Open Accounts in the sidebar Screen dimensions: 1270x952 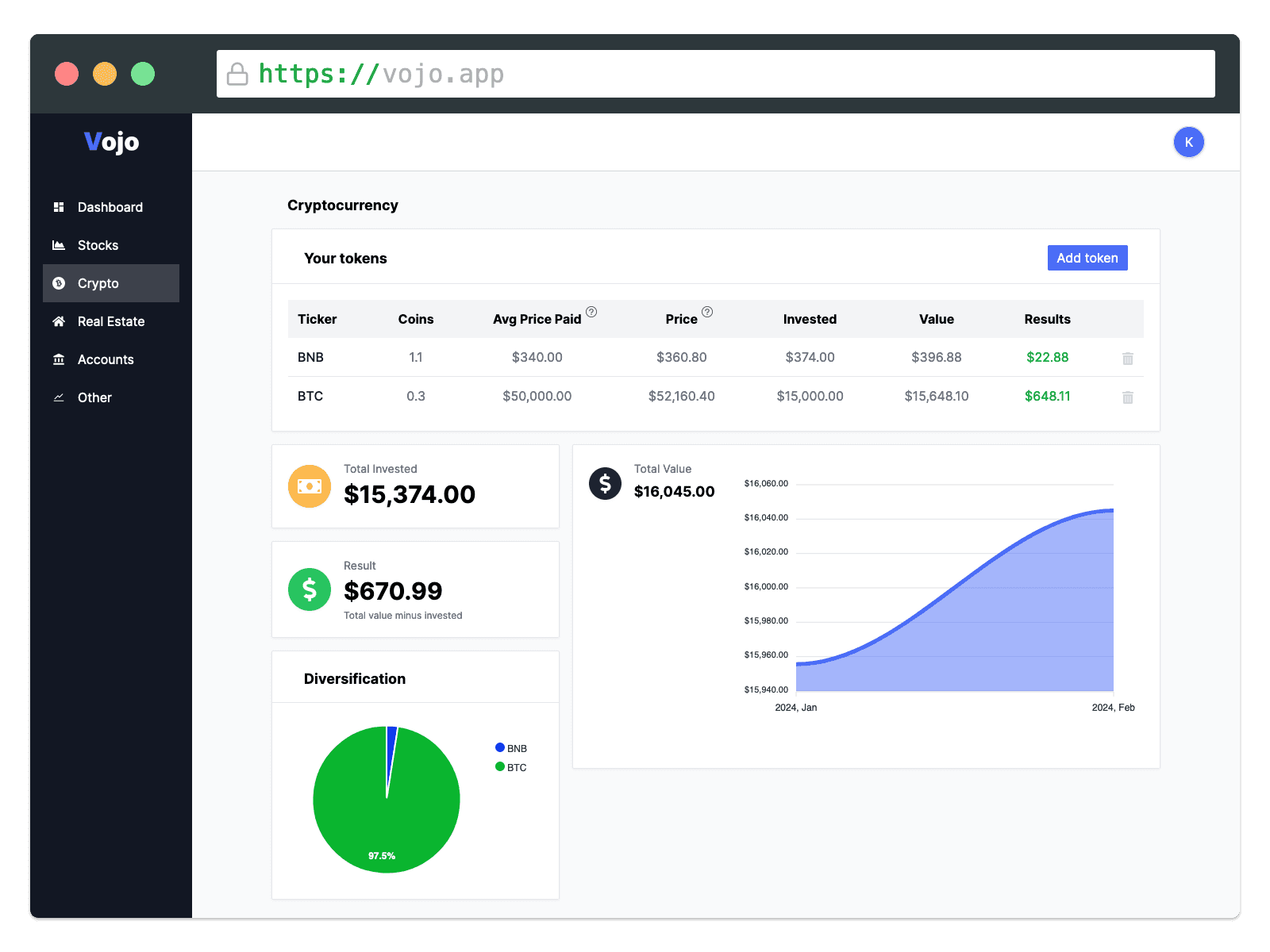106,359
